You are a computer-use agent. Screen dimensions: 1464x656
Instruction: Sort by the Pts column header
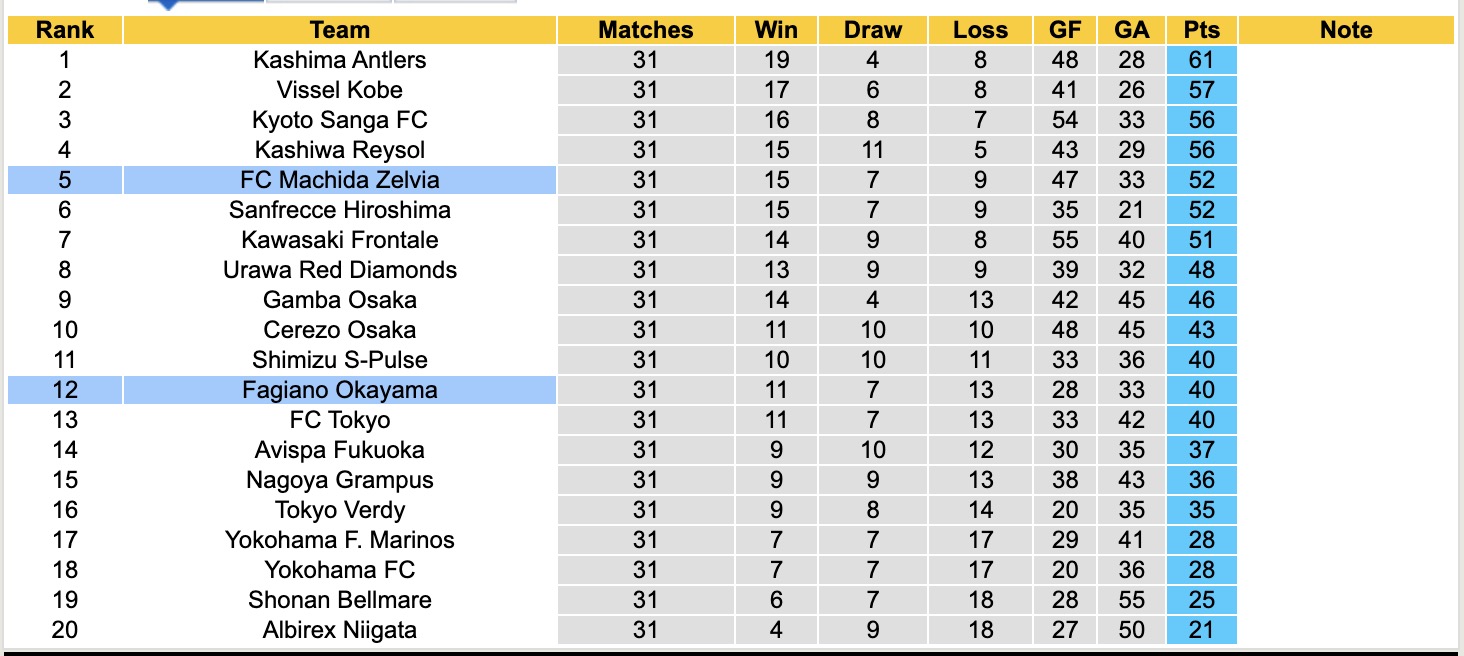click(x=1201, y=30)
